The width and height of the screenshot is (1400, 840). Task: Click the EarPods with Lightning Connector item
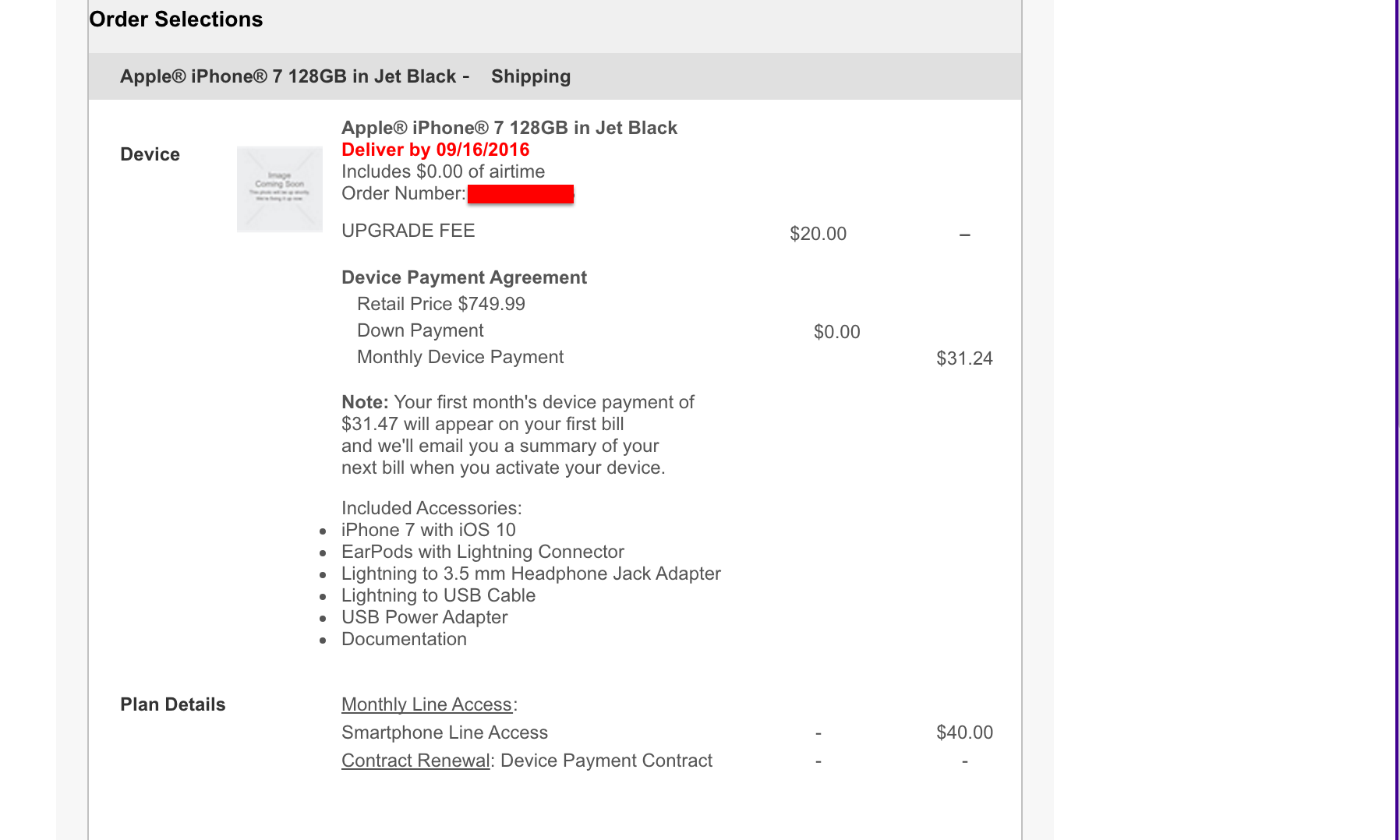coord(483,552)
